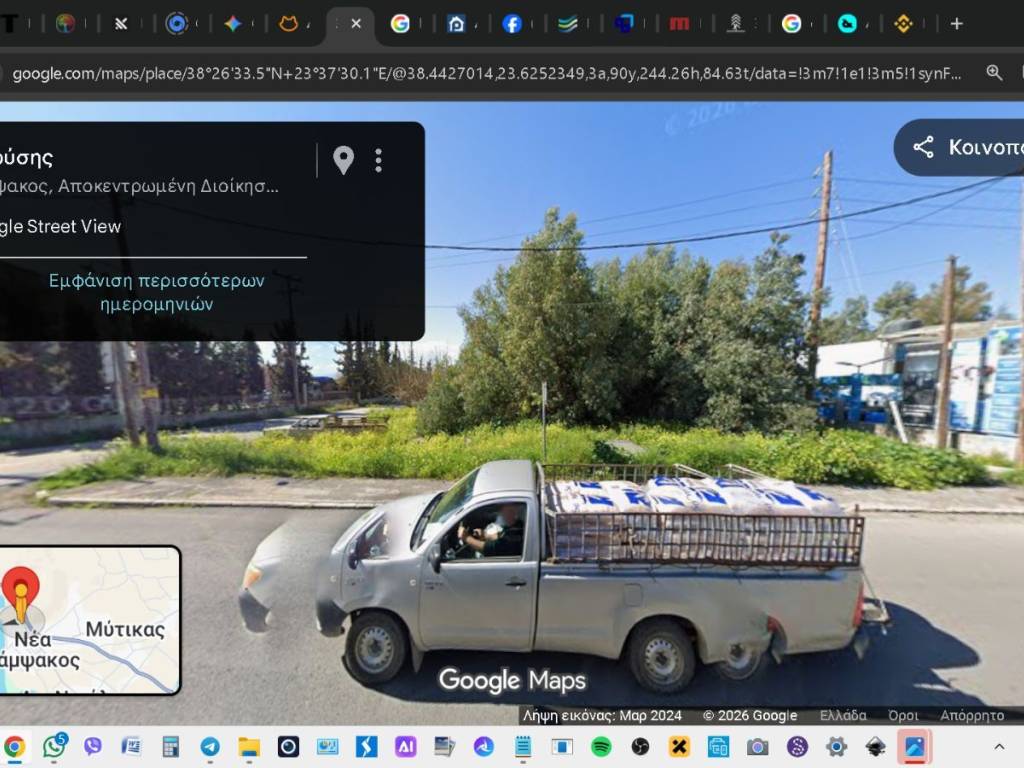
Task: Open WhatsApp from the taskbar
Action: click(54, 746)
